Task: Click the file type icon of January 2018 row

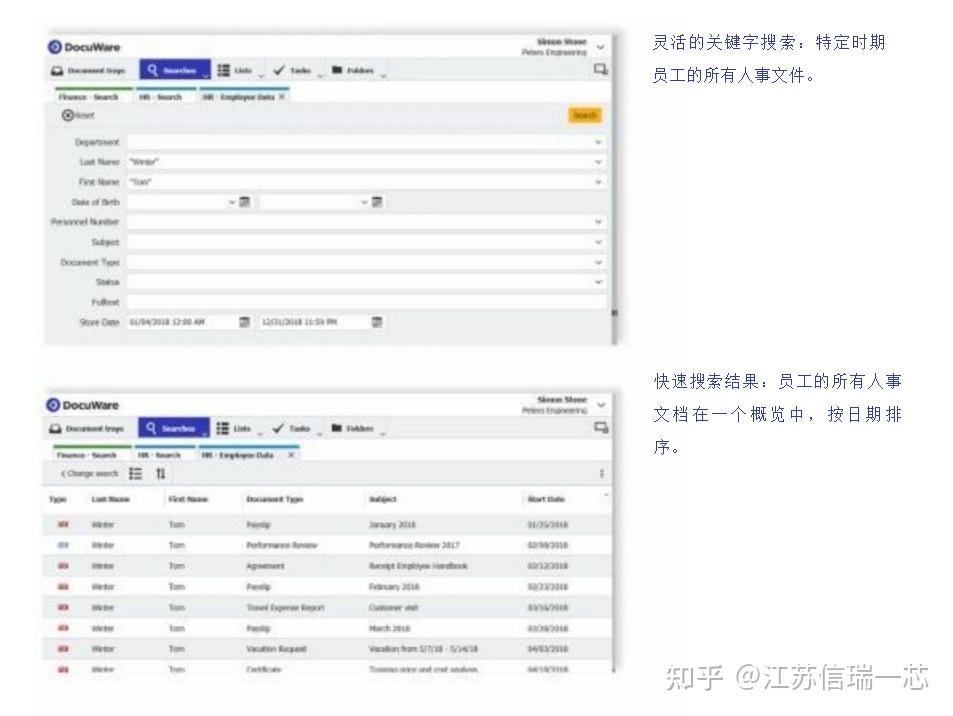Action: [63, 524]
